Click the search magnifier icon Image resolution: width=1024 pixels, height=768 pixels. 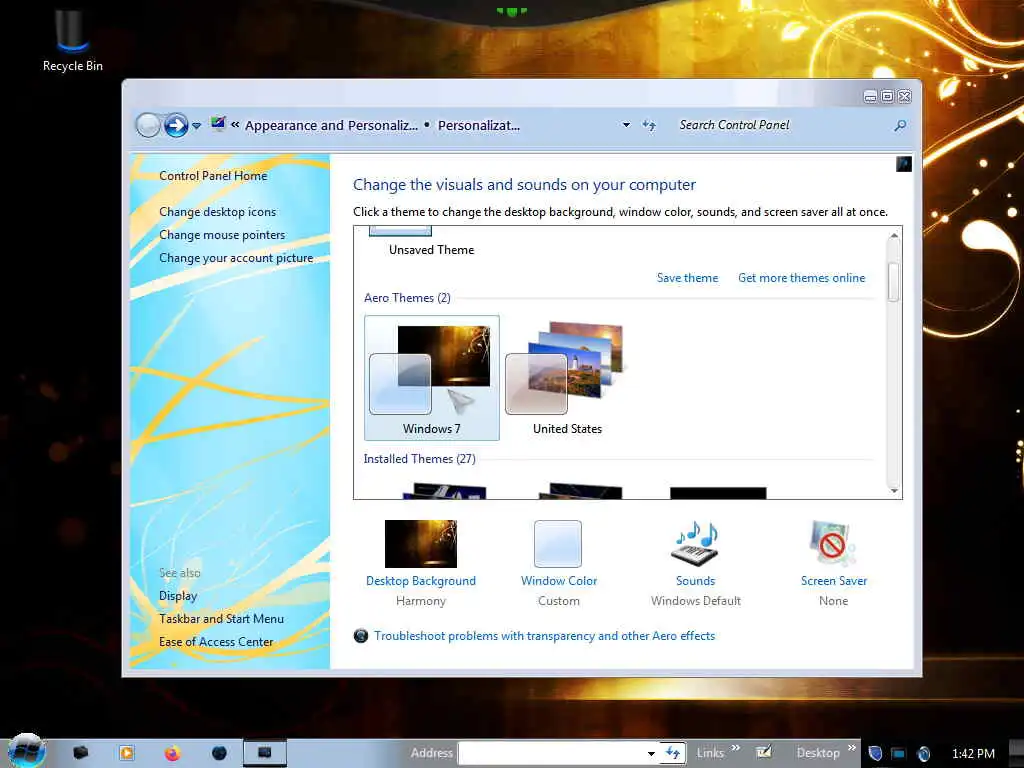[900, 125]
